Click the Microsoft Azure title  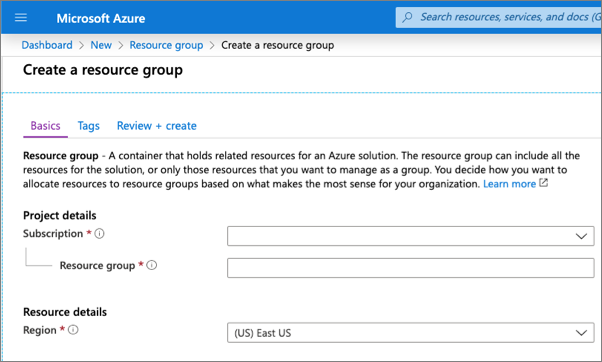coord(101,18)
